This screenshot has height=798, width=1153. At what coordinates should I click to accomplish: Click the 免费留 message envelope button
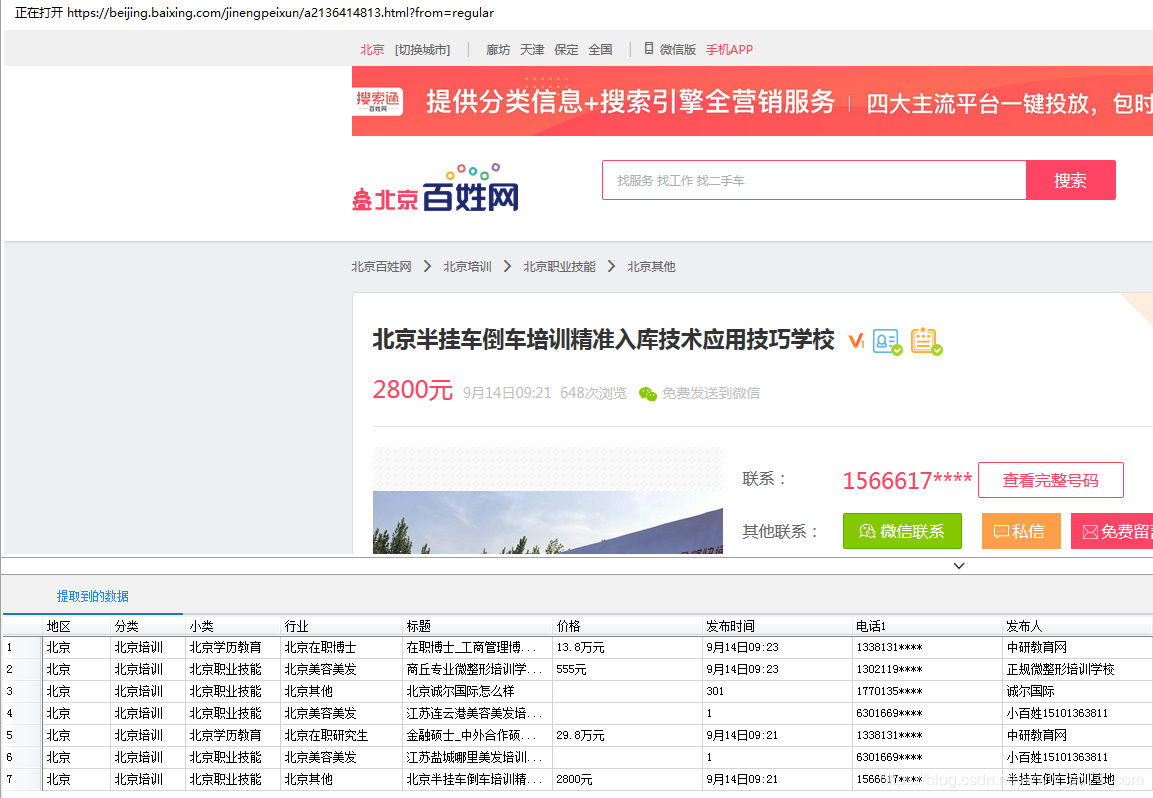(x=1118, y=531)
